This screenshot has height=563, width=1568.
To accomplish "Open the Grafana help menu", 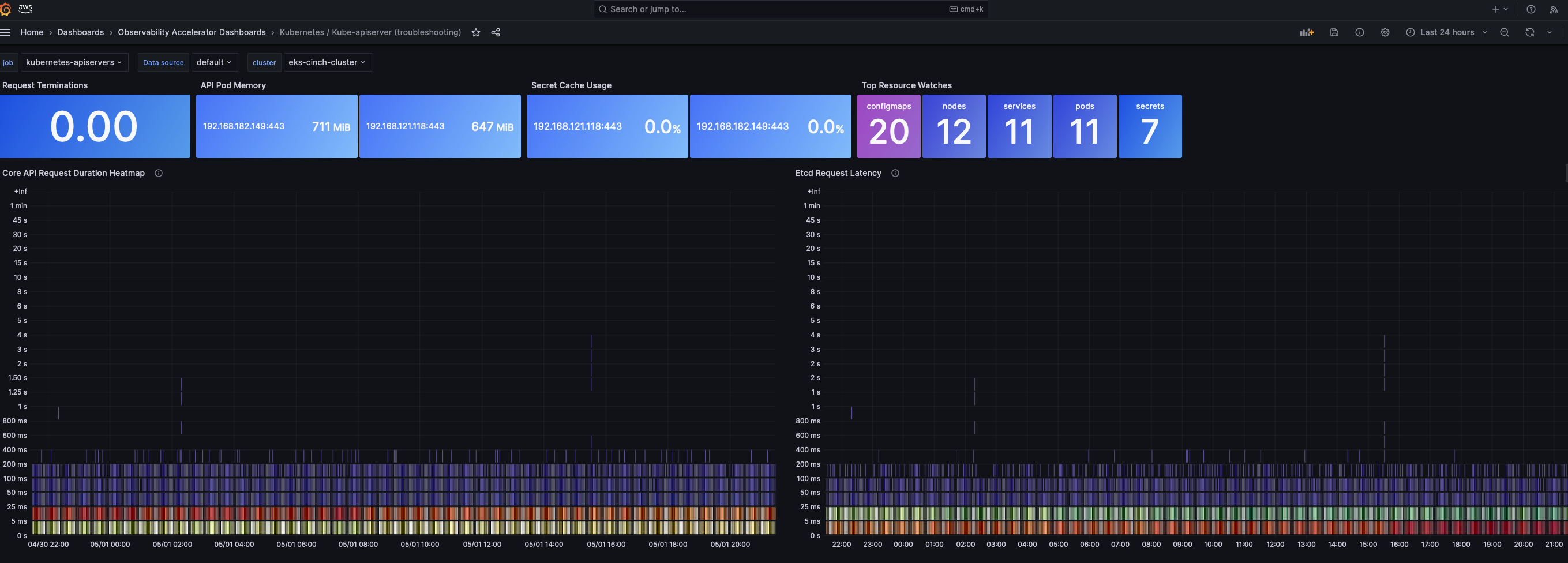I will (x=1531, y=9).
